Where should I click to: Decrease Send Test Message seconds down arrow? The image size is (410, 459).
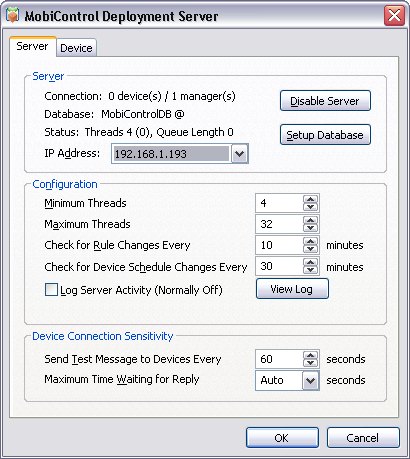pos(310,363)
